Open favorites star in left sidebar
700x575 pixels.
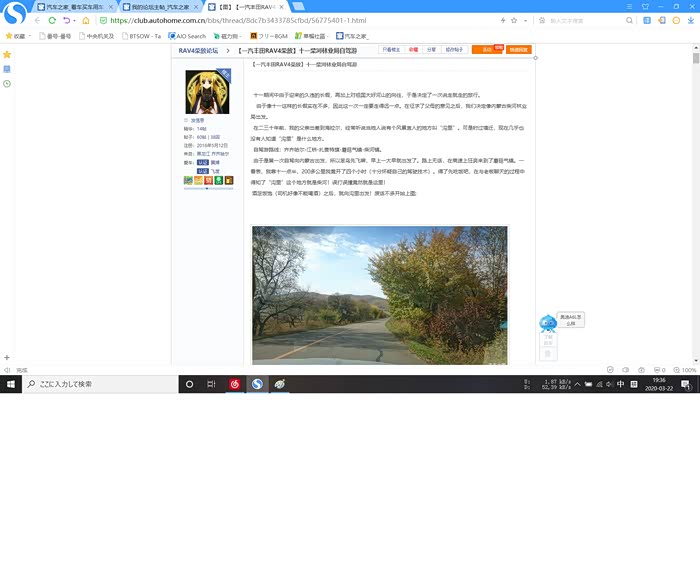click(x=7, y=54)
